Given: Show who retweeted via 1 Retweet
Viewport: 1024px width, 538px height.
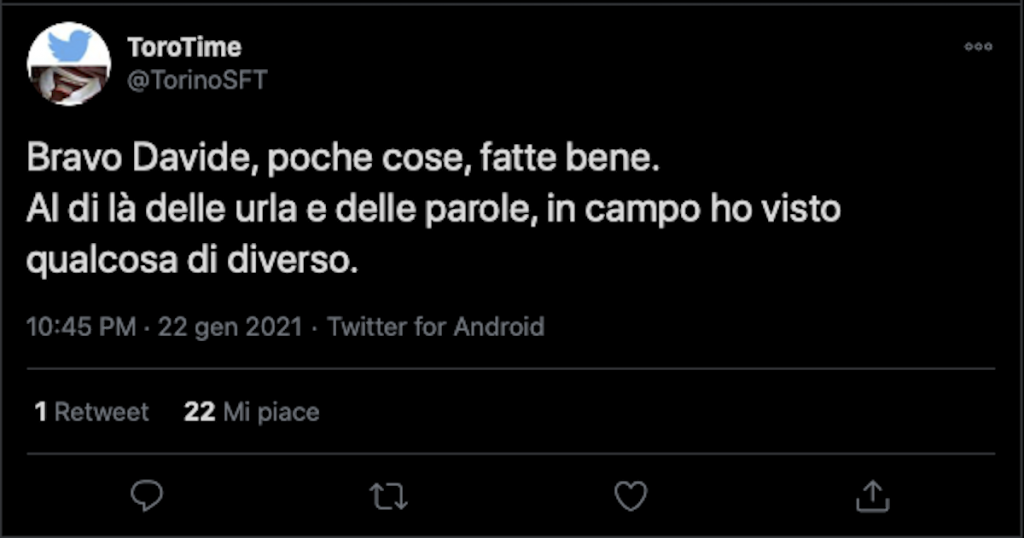Looking at the screenshot, I should click(91, 412).
